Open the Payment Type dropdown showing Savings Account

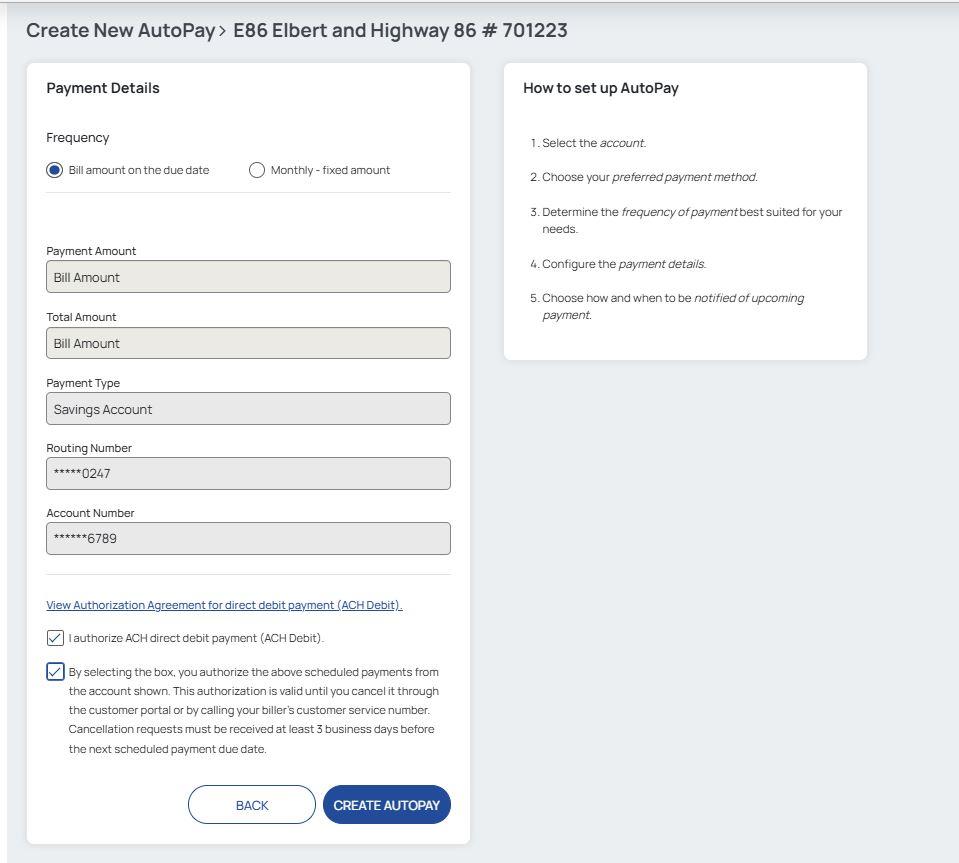pyautogui.click(x=248, y=408)
